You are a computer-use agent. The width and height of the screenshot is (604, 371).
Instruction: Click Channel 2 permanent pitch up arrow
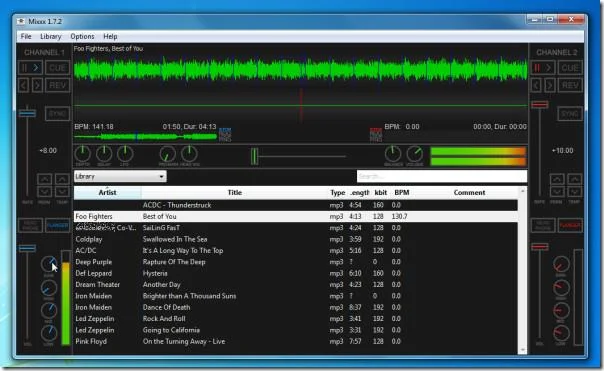(x=557, y=179)
